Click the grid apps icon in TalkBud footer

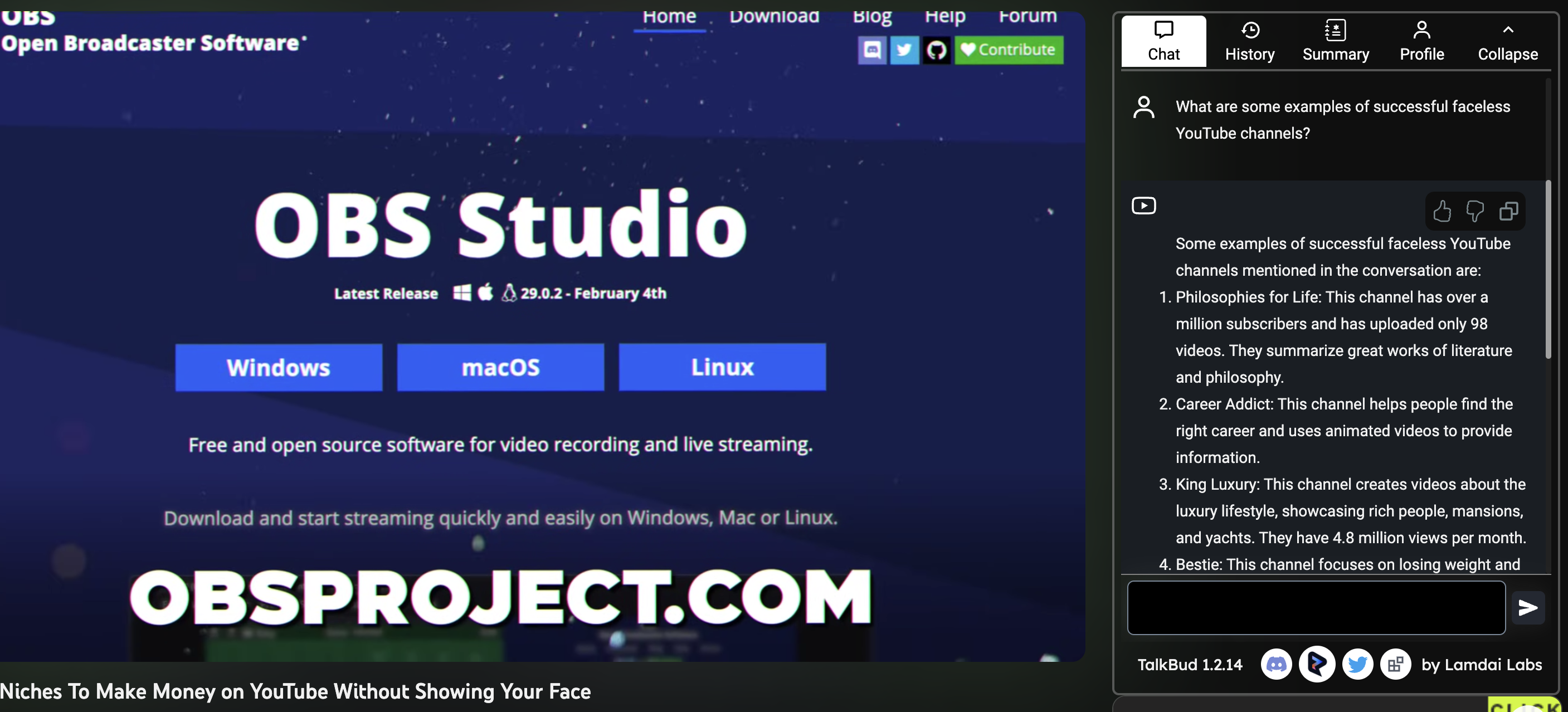click(1395, 664)
